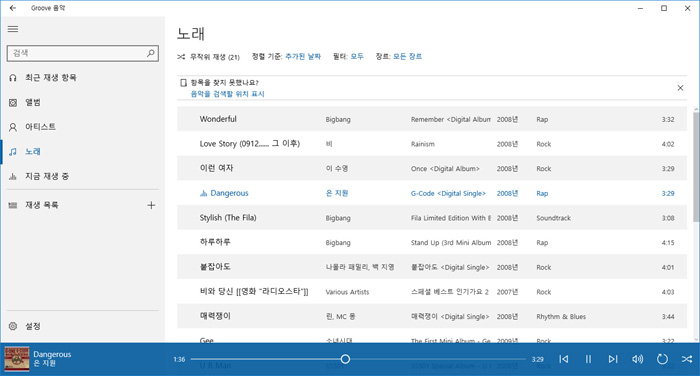Viewport: 700px width, 376px height.
Task: Open 장르 모든 장르 dropdown
Action: coord(407,56)
